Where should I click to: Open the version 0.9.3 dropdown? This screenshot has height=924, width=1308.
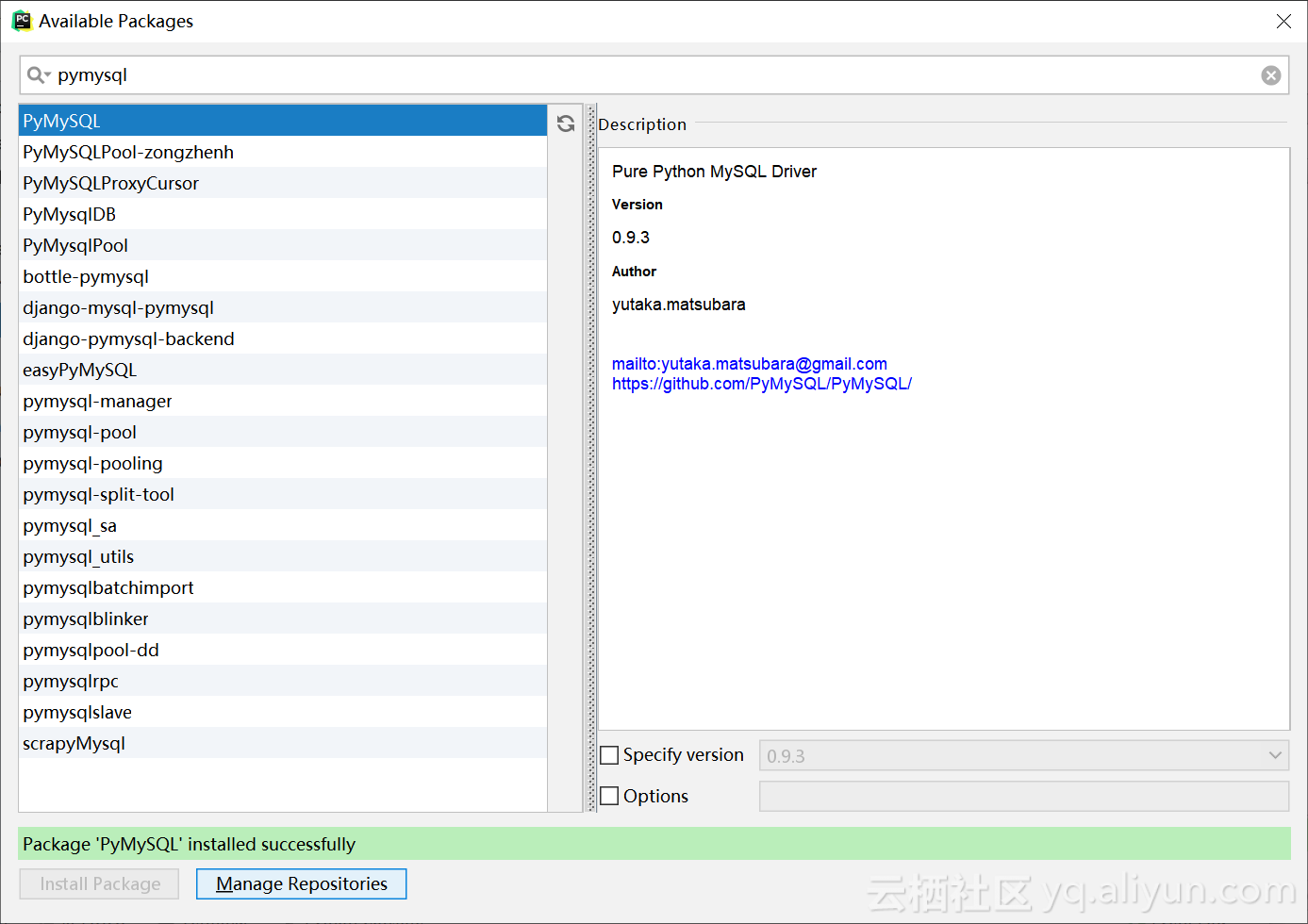click(1024, 755)
